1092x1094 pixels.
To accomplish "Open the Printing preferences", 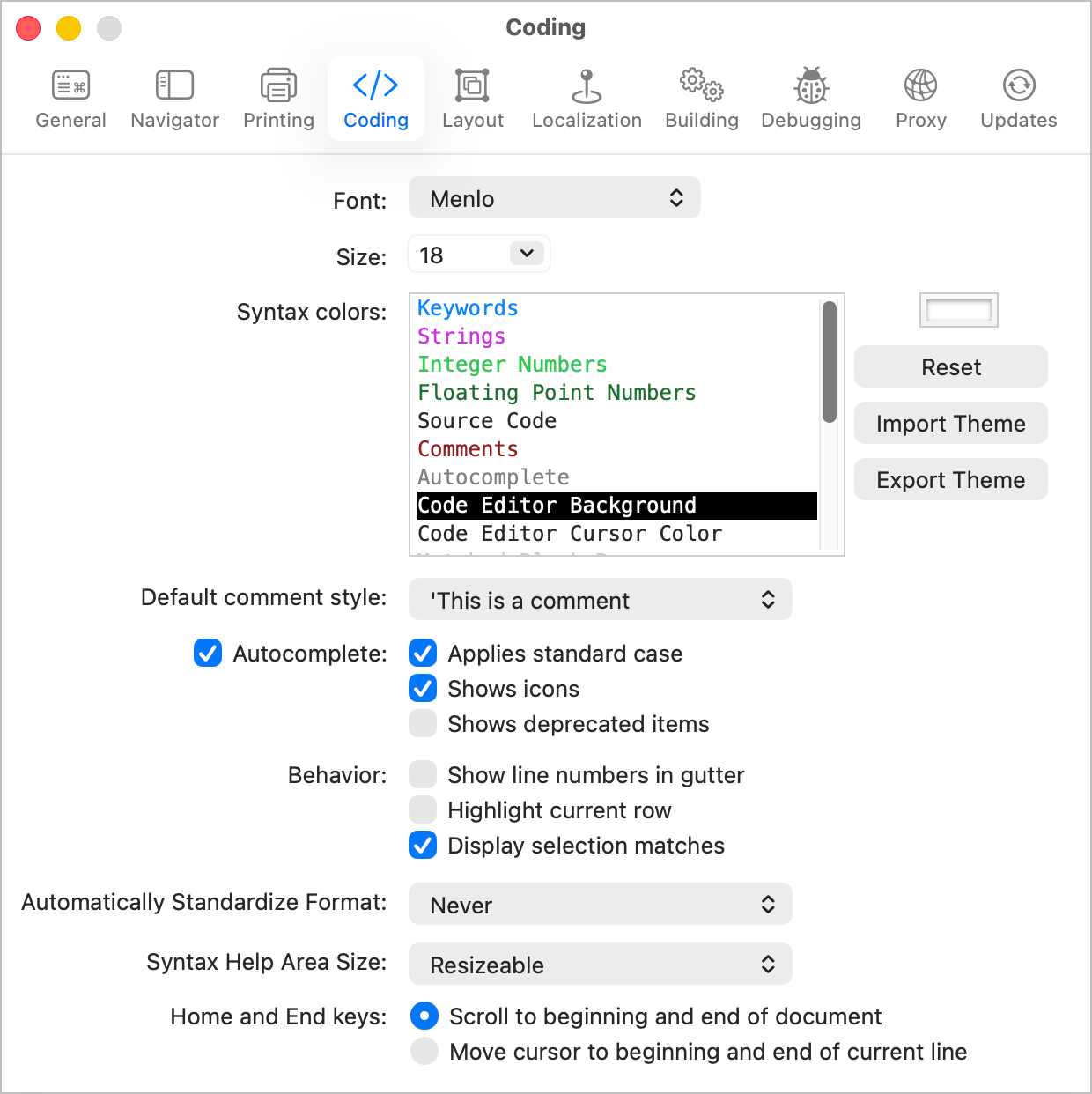I will (x=277, y=97).
